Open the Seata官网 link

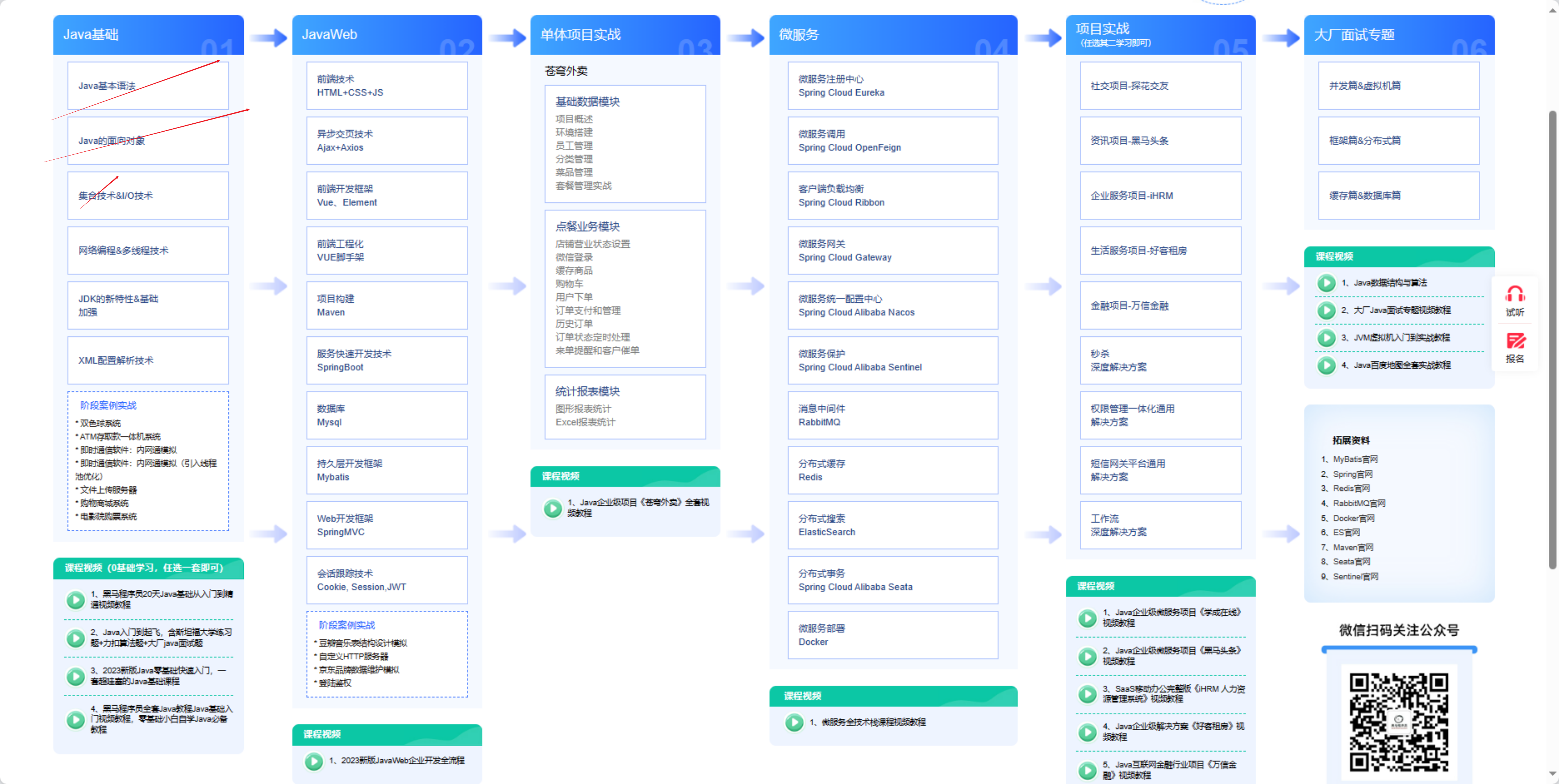click(1352, 562)
